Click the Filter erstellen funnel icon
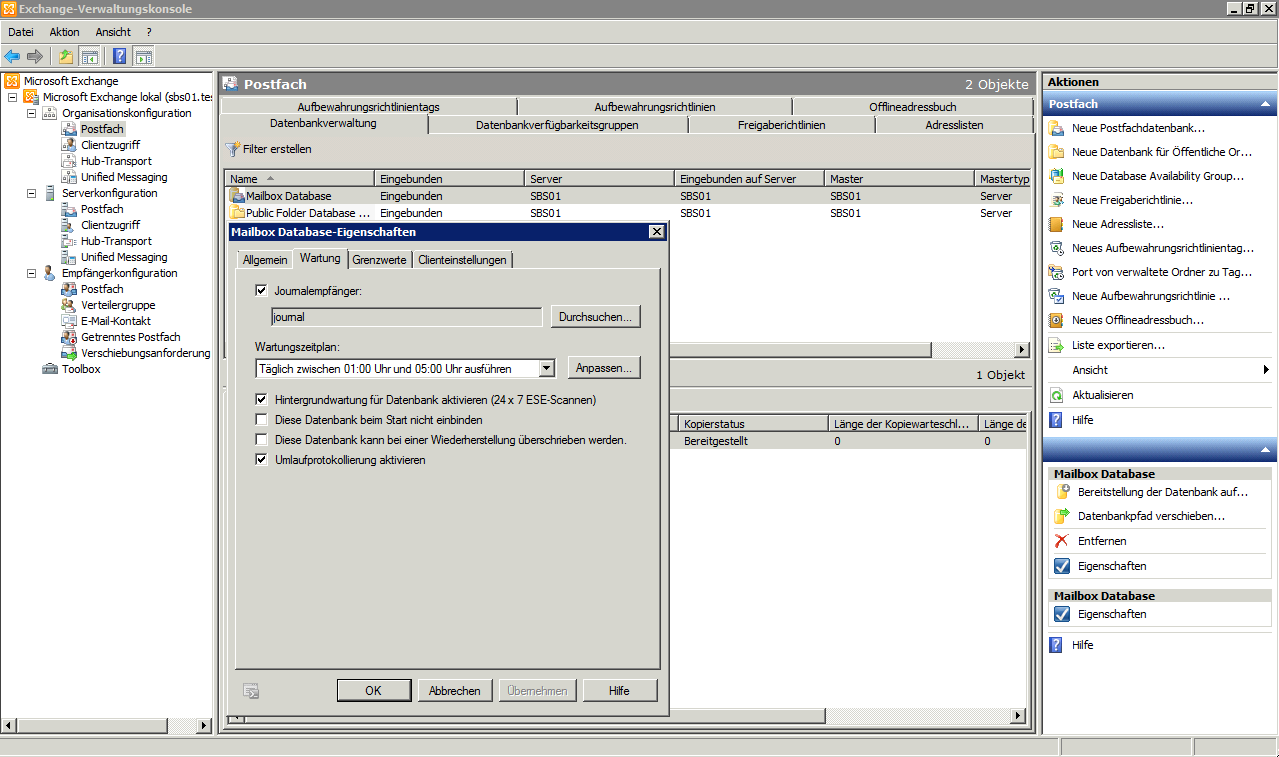 click(233, 149)
